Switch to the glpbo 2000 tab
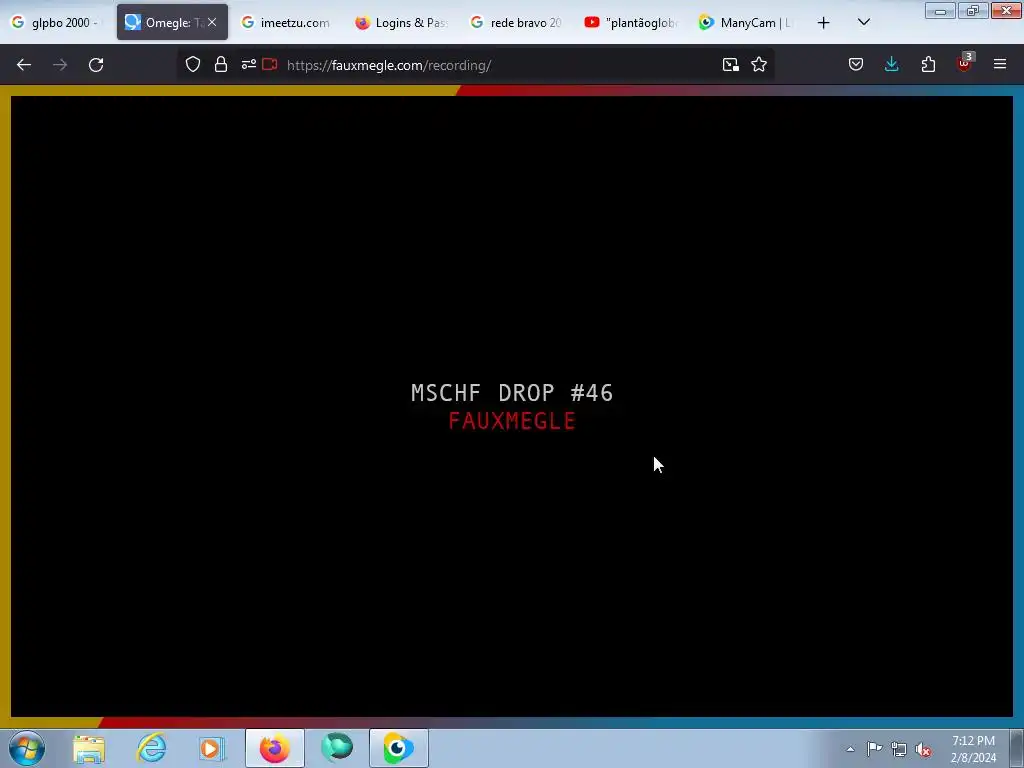This screenshot has width=1024, height=768. (57, 22)
